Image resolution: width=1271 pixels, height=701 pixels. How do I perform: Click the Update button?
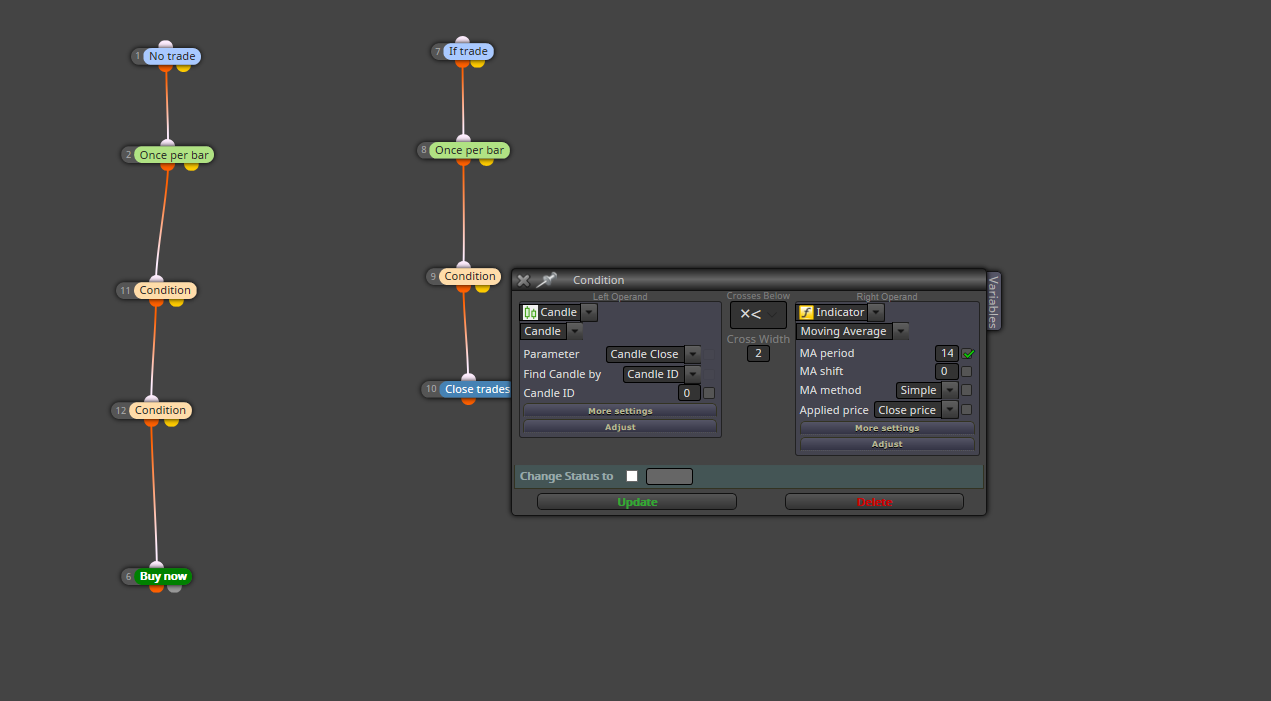(x=637, y=502)
